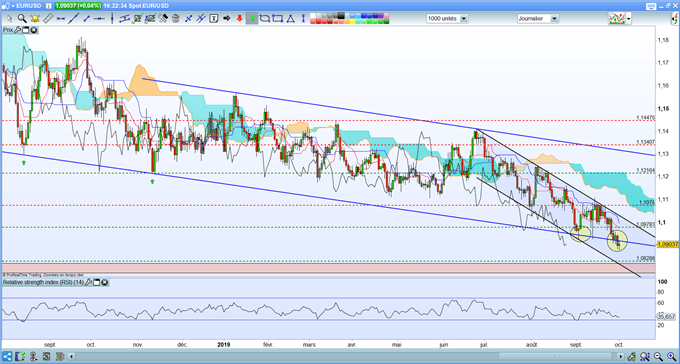The image size is (680, 364).
Task: Select the ruler measurement tool
Action: point(48,18)
